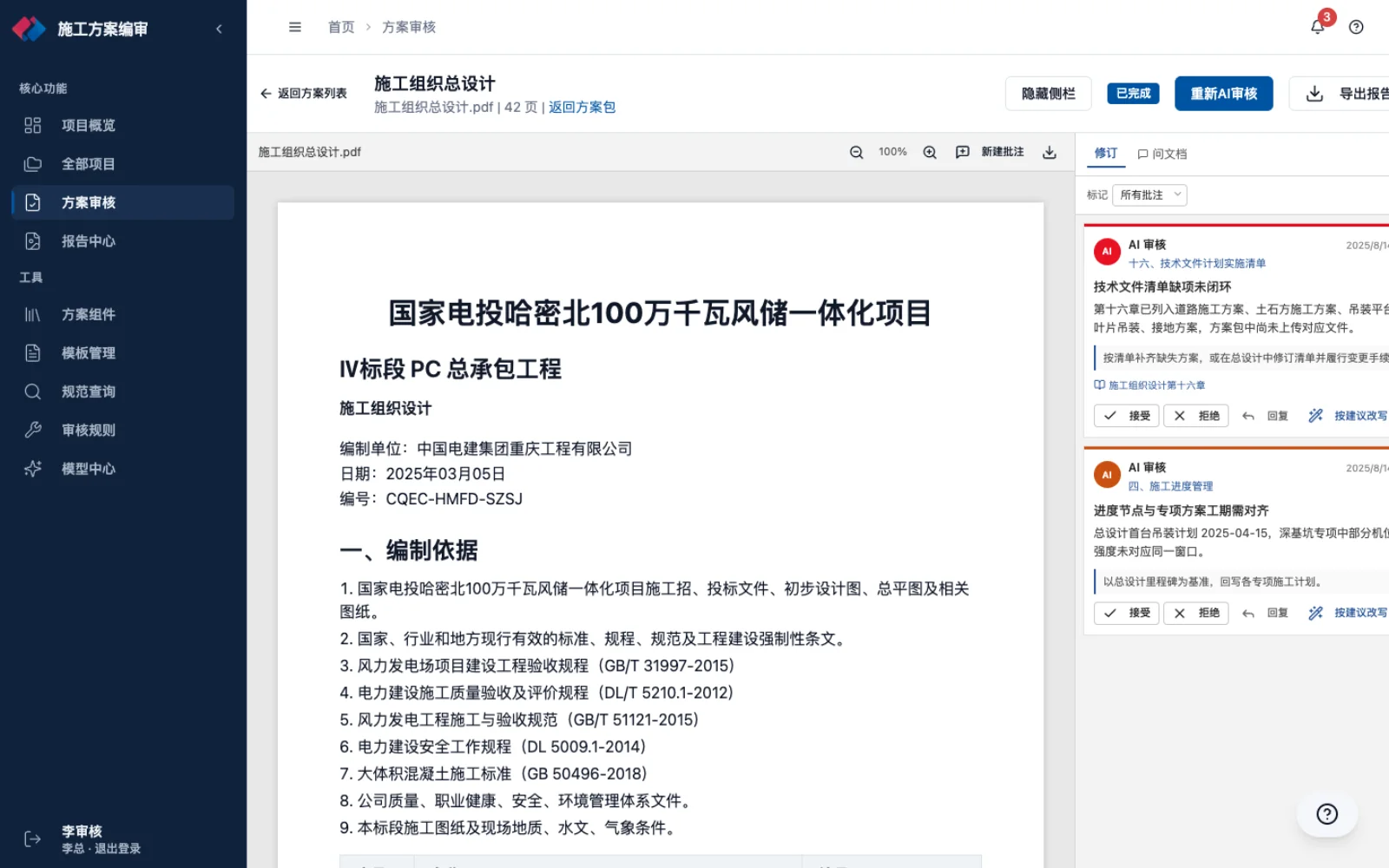Click the 模板管理 sidebar icon
Screen dimensions: 1389x868
coord(33,353)
